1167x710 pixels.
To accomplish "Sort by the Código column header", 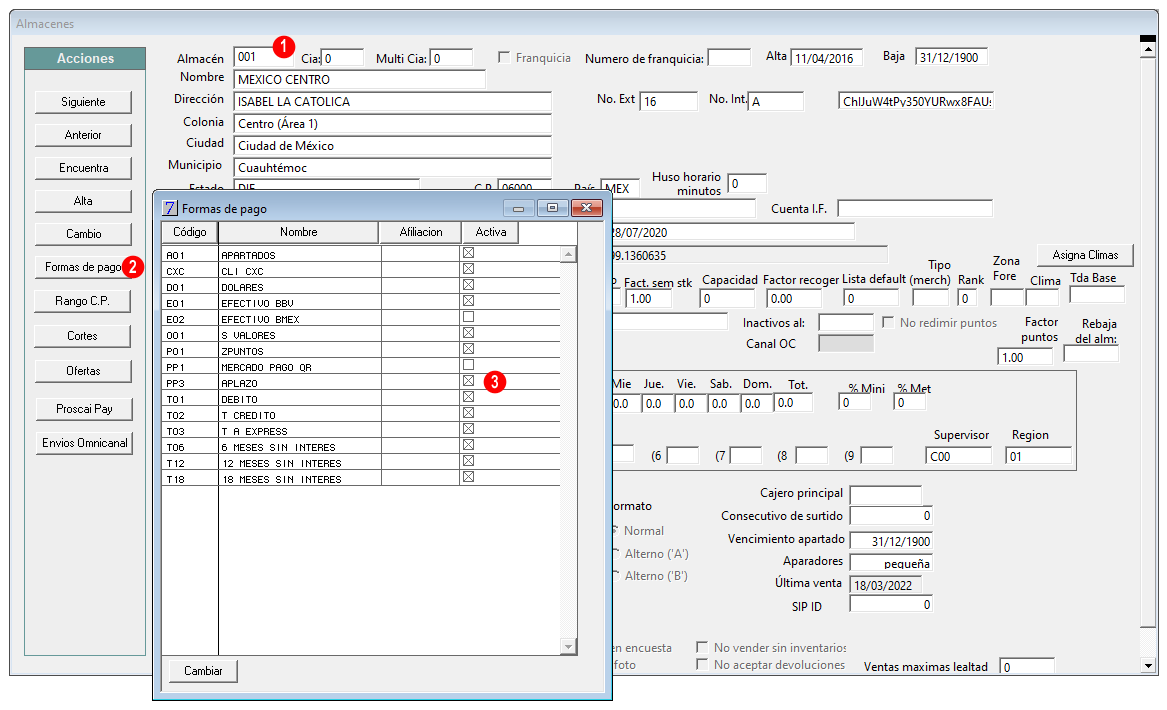I will pyautogui.click(x=190, y=232).
